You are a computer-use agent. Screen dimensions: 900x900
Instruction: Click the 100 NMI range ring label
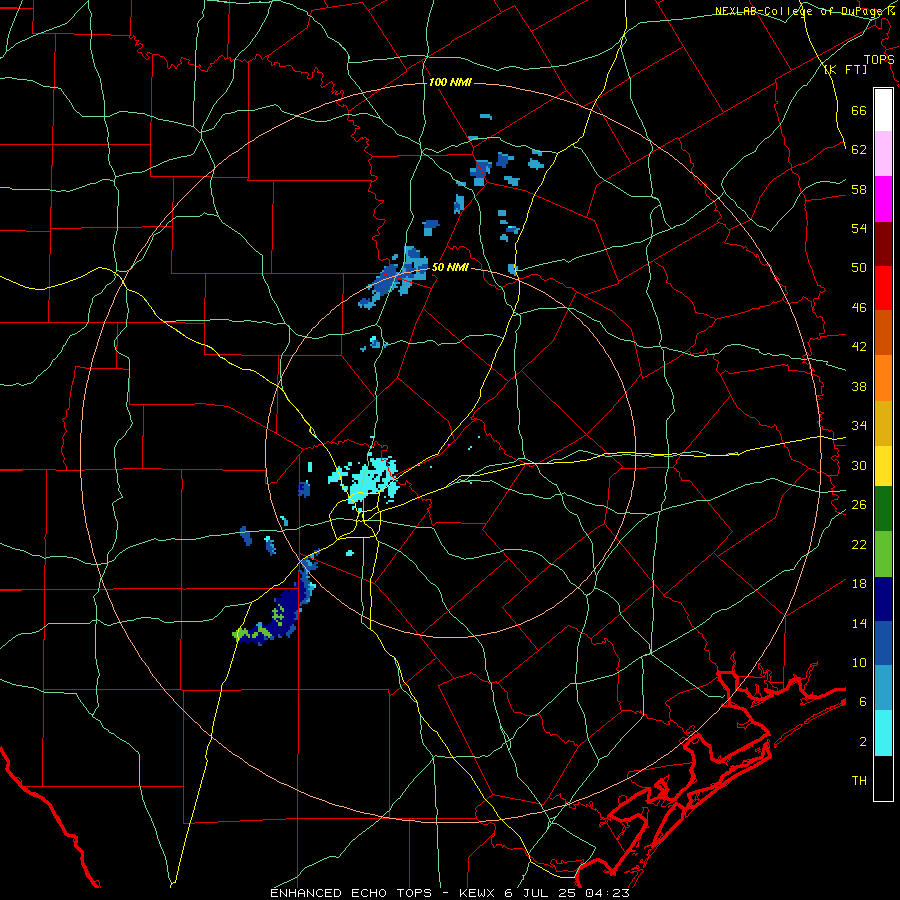pos(450,82)
